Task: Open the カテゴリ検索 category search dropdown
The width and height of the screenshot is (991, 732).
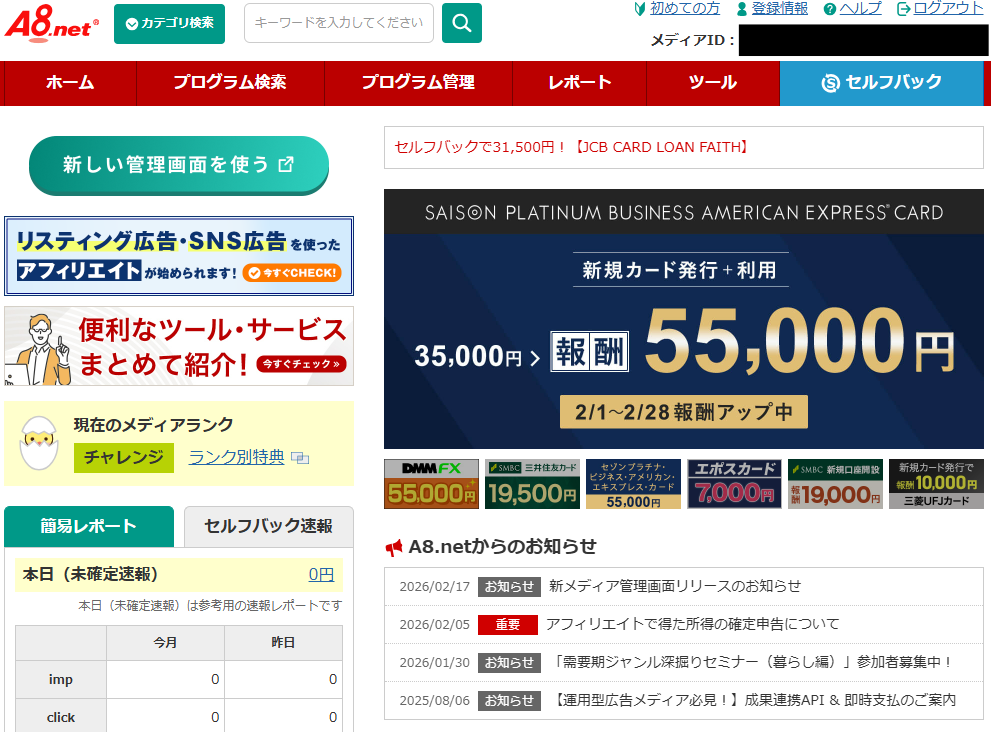Action: pos(169,23)
